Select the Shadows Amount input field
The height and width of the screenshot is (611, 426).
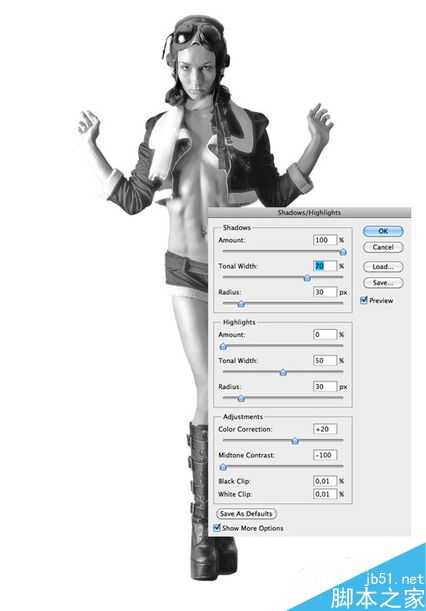(x=325, y=240)
